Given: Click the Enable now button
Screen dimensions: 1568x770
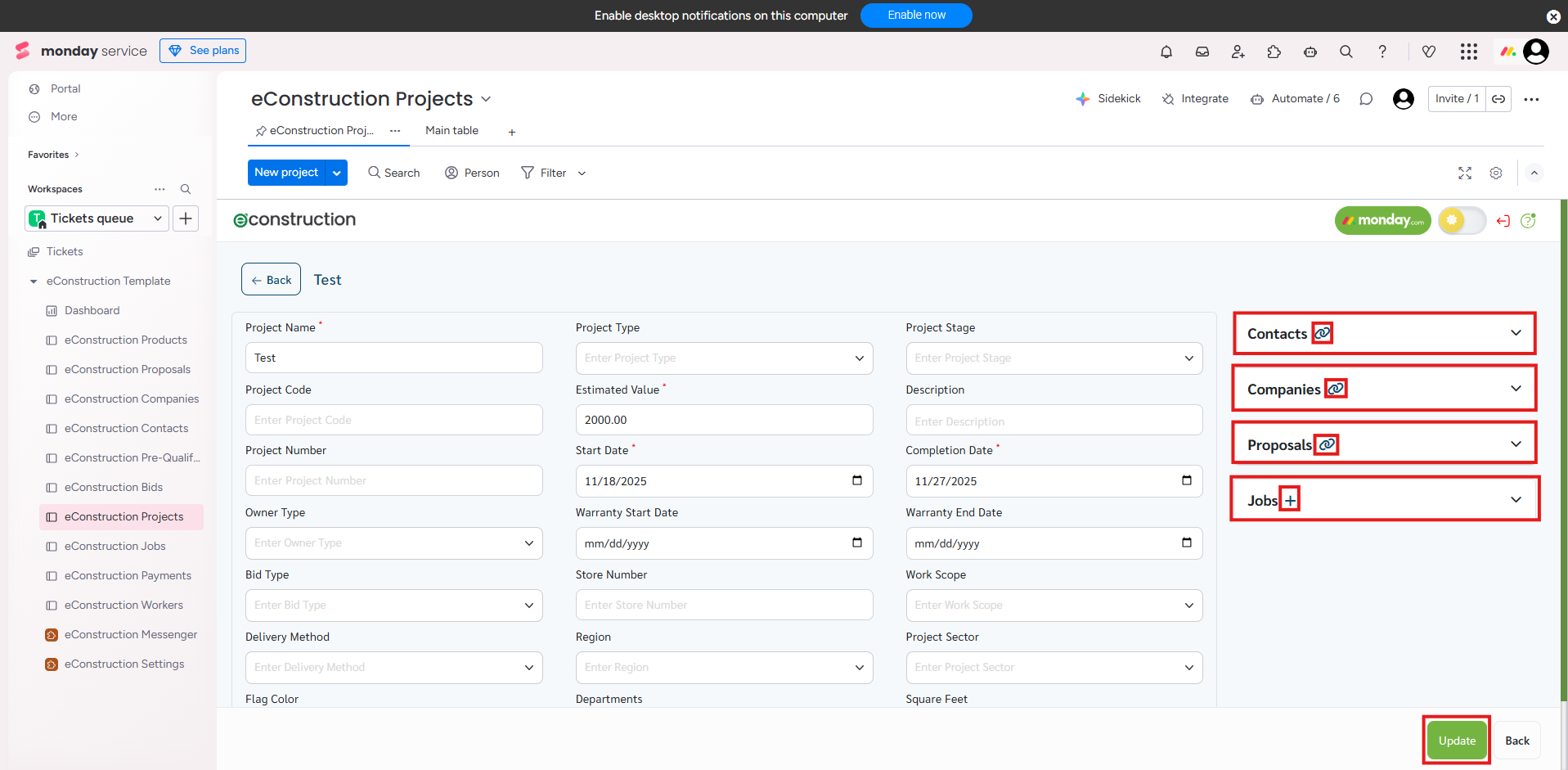Looking at the screenshot, I should (x=916, y=16).
